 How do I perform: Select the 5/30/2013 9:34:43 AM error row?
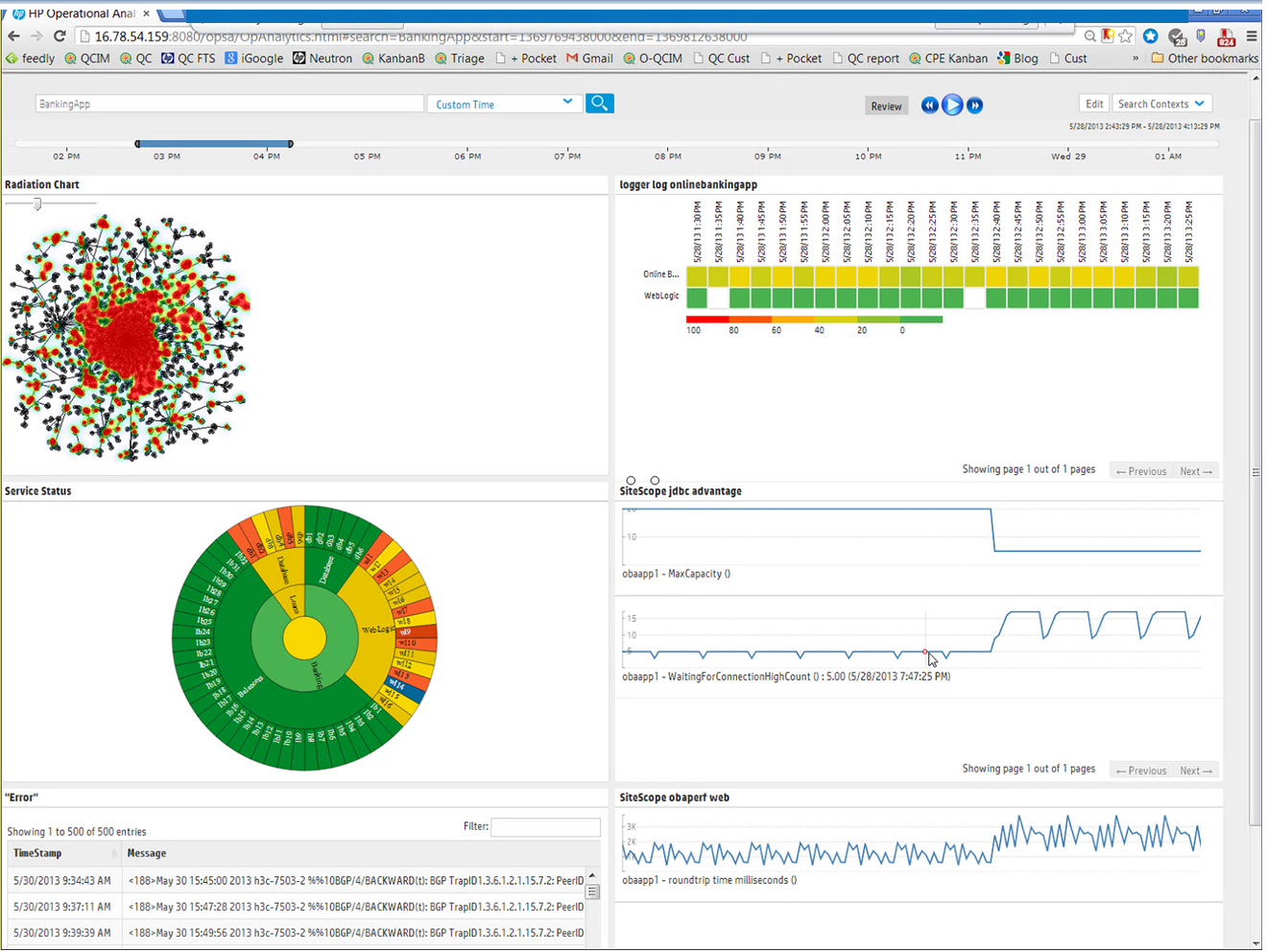[297, 880]
